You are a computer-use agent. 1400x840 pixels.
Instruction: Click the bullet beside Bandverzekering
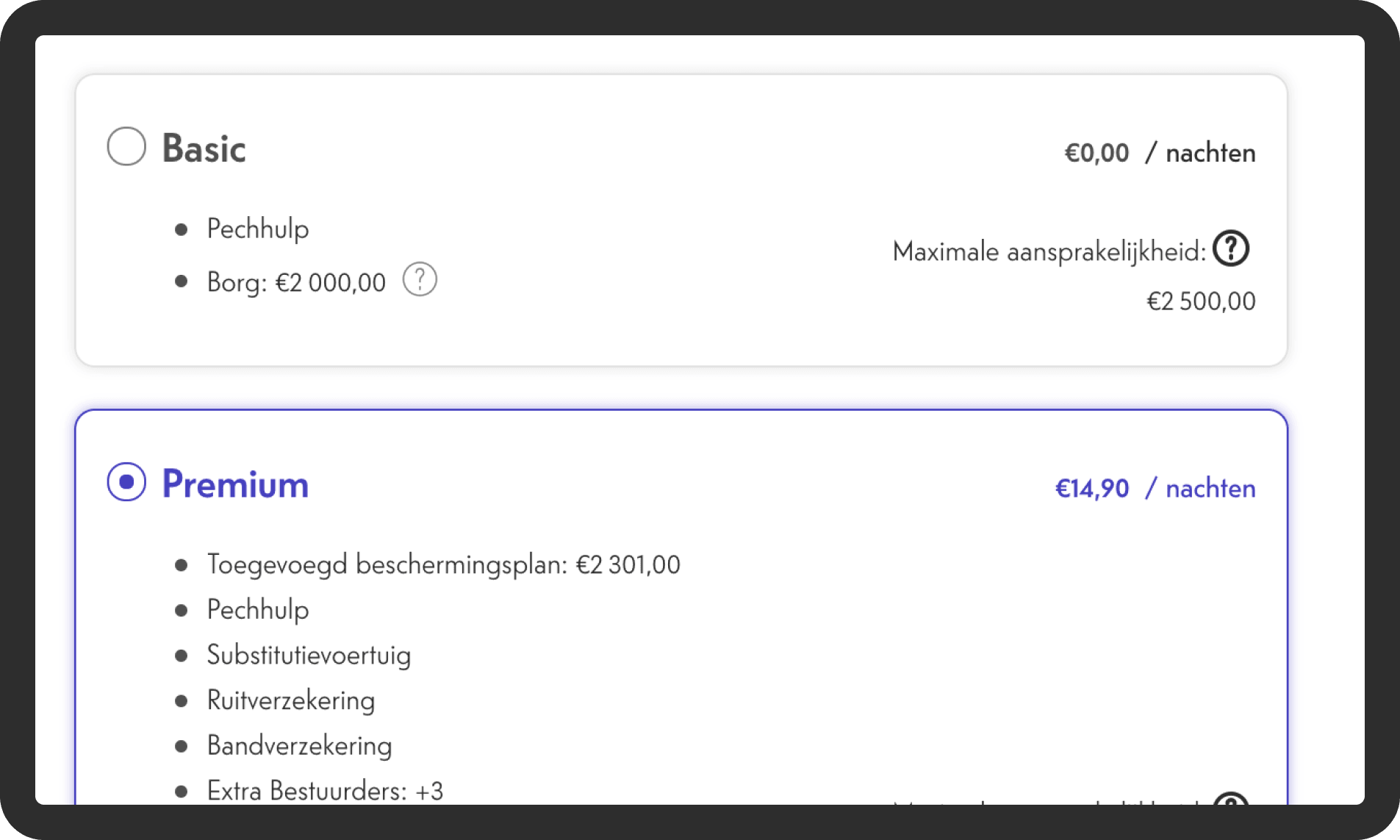182,746
